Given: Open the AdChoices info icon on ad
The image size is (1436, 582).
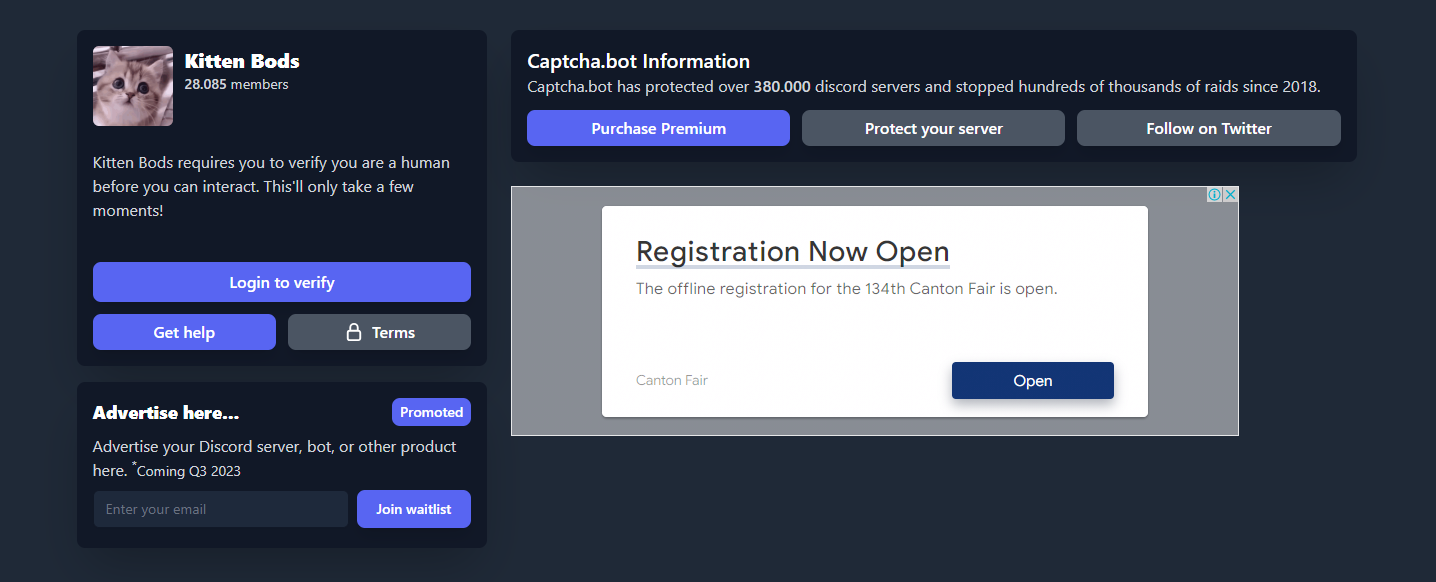Looking at the screenshot, I should click(1214, 195).
